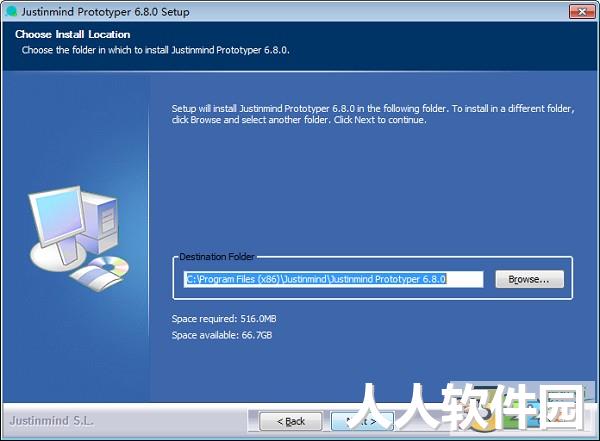Viewport: 600px width, 441px height.
Task: Continue setup with the Next > button
Action: 362,421
